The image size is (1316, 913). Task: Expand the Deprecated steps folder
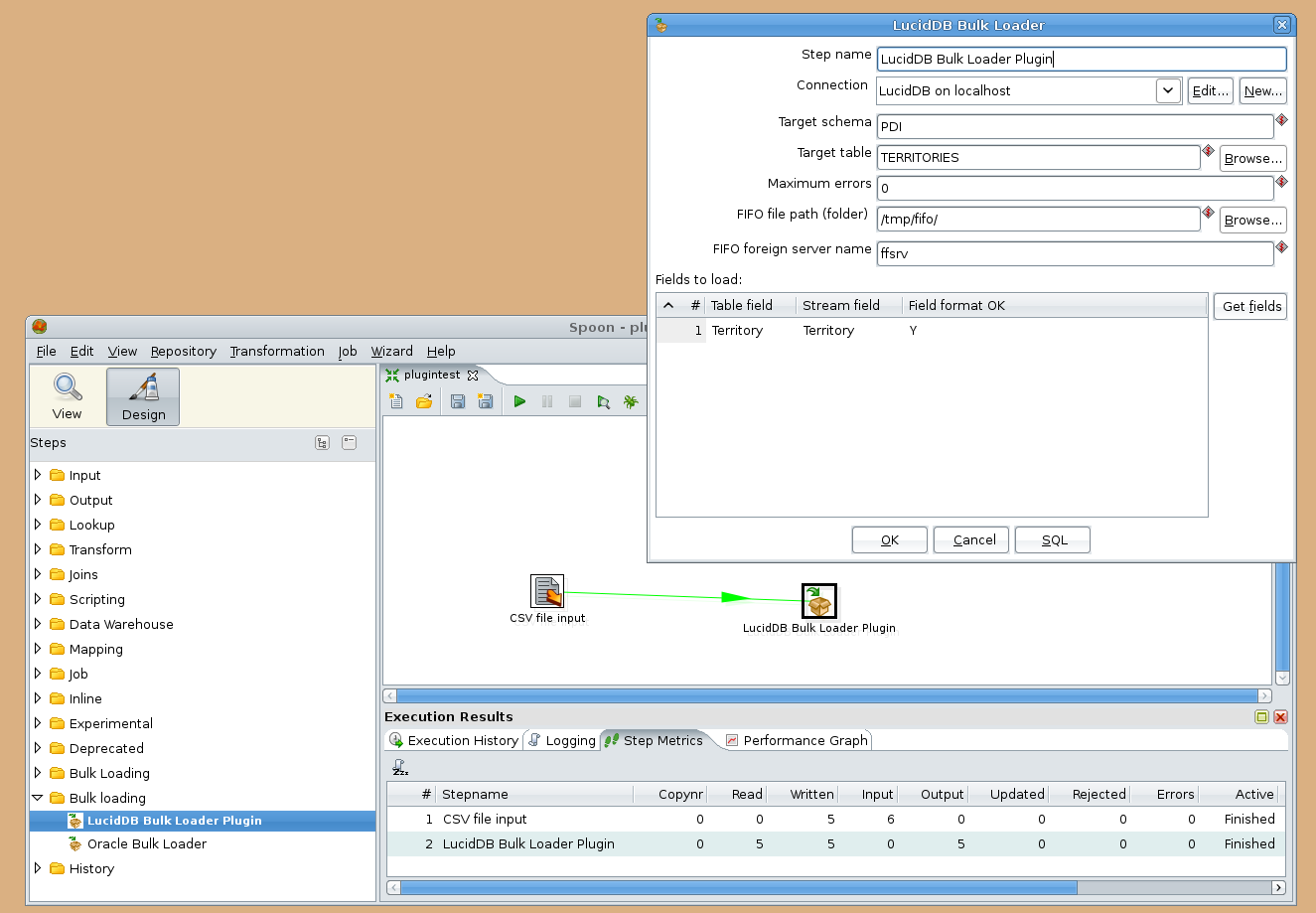(38, 748)
